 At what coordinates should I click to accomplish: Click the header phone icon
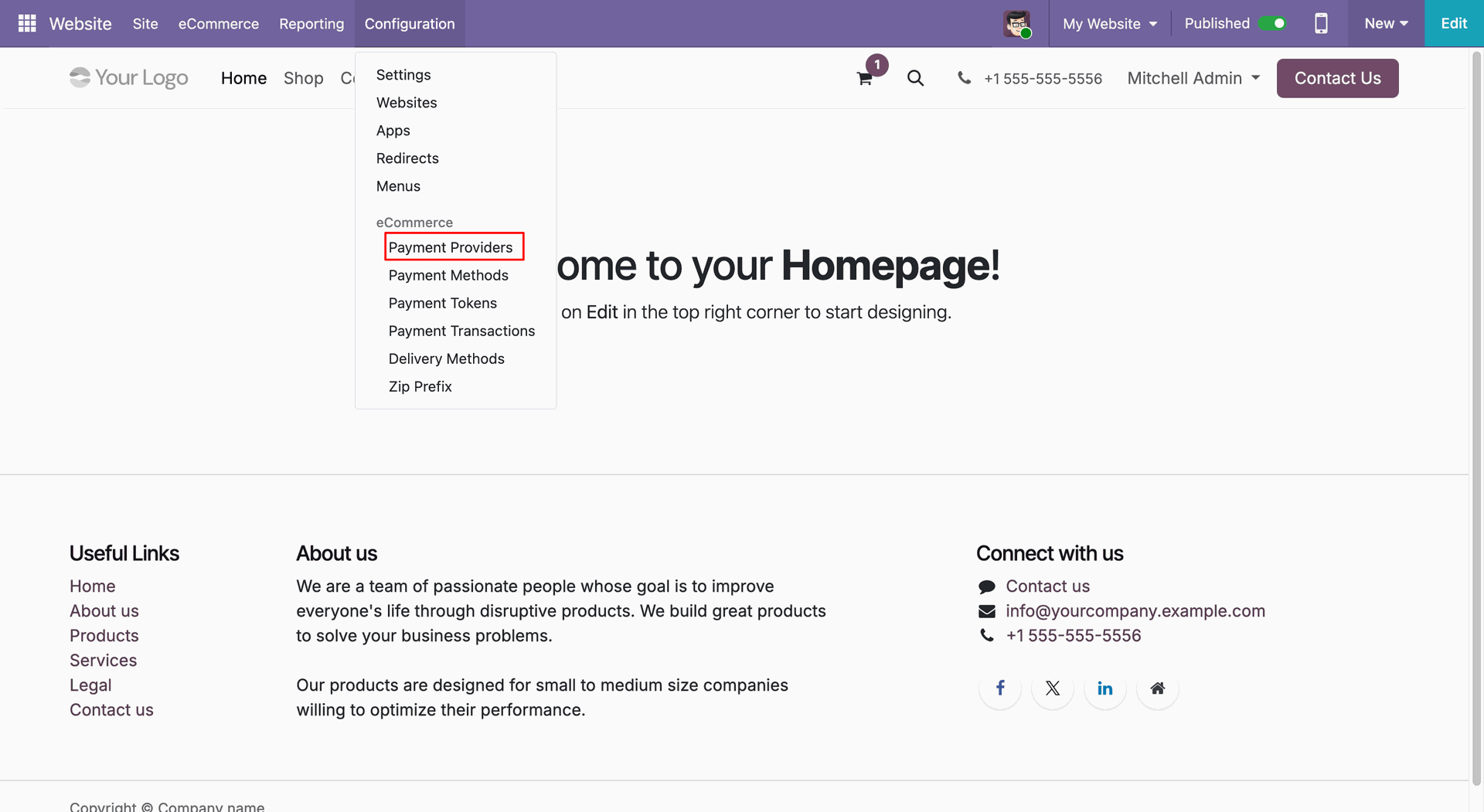[x=964, y=78]
